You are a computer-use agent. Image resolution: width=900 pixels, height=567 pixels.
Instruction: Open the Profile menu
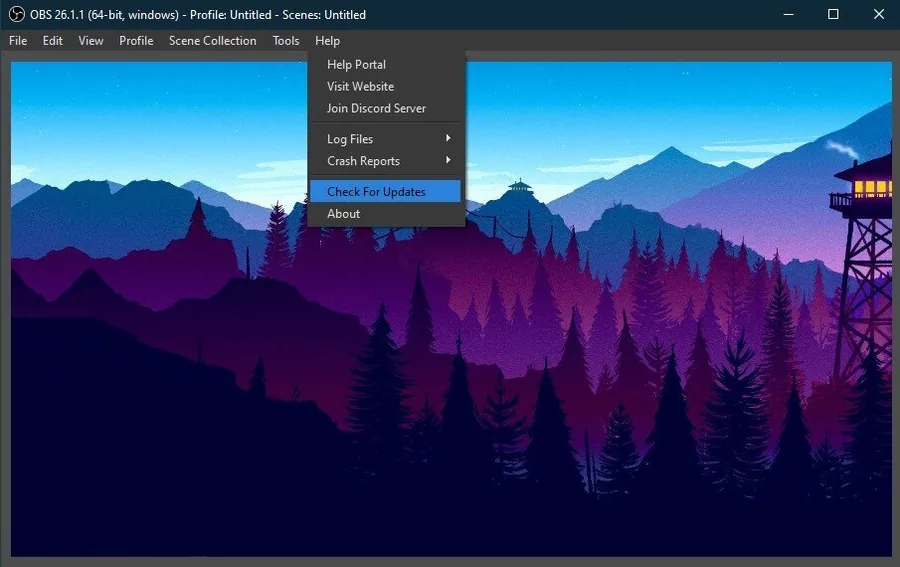click(x=136, y=41)
